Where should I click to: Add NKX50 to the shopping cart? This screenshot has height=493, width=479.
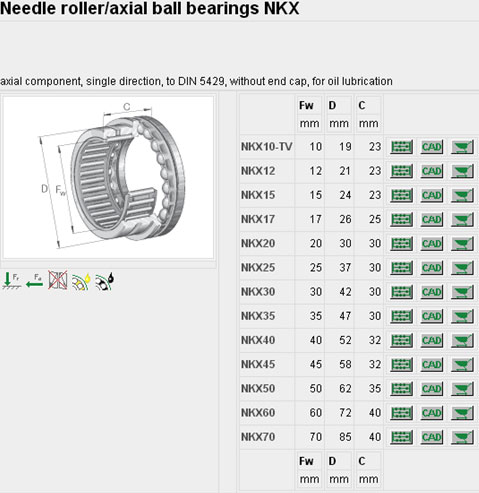[x=462, y=389]
